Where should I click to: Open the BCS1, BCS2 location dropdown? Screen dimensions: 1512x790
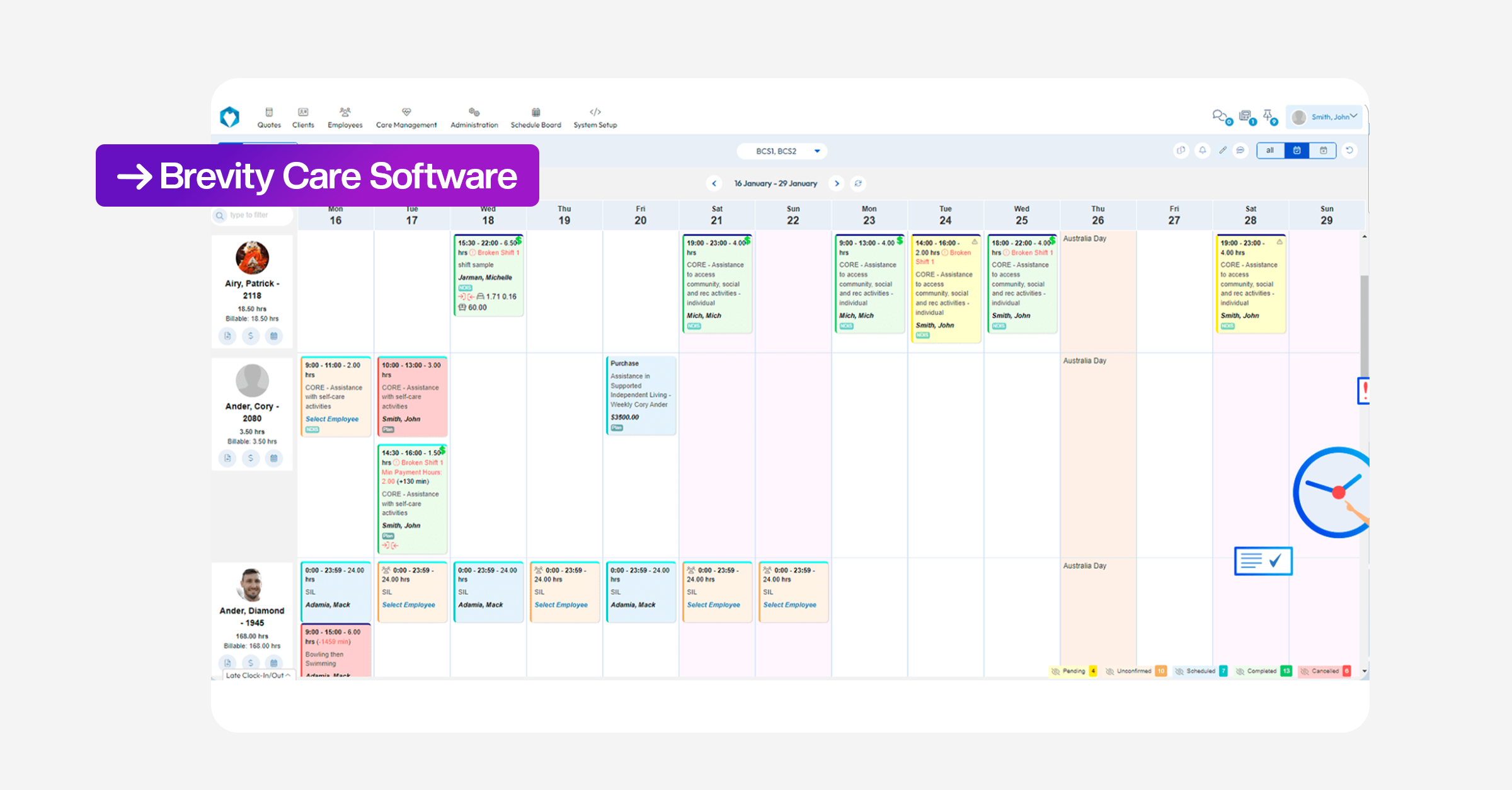click(782, 151)
